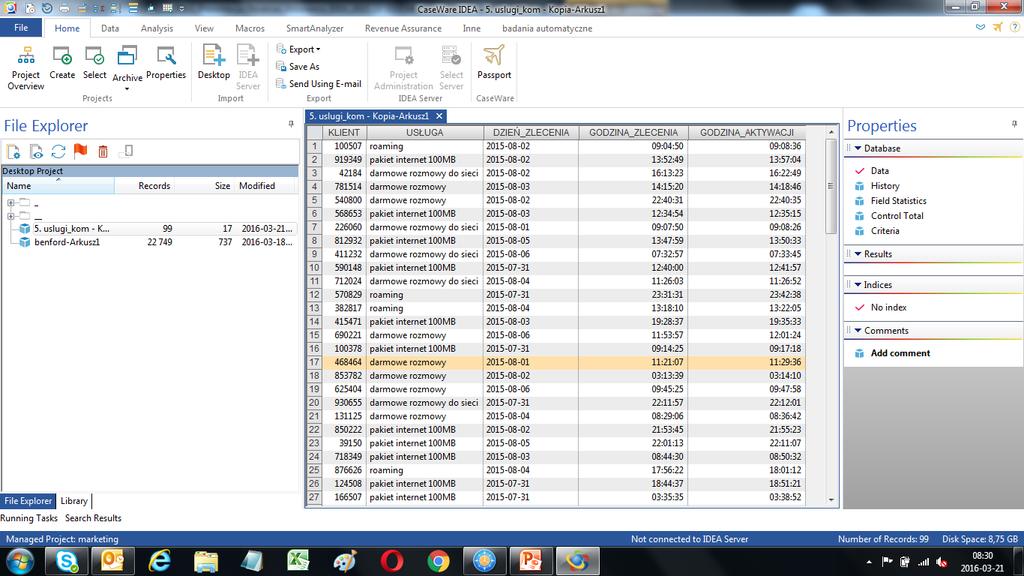Open the quick access toolbar customize dropdown

click(182, 8)
